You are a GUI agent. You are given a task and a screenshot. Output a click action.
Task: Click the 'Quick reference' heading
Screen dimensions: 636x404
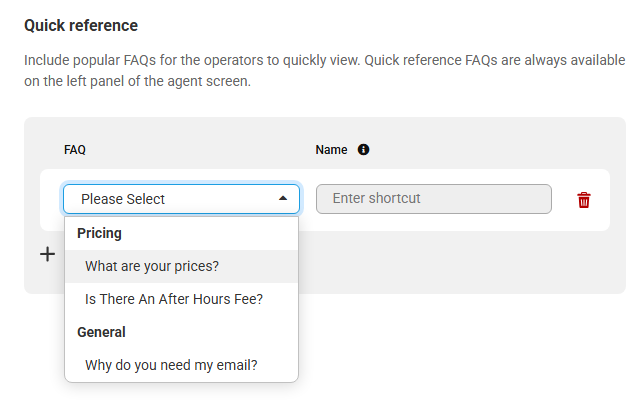click(81, 25)
